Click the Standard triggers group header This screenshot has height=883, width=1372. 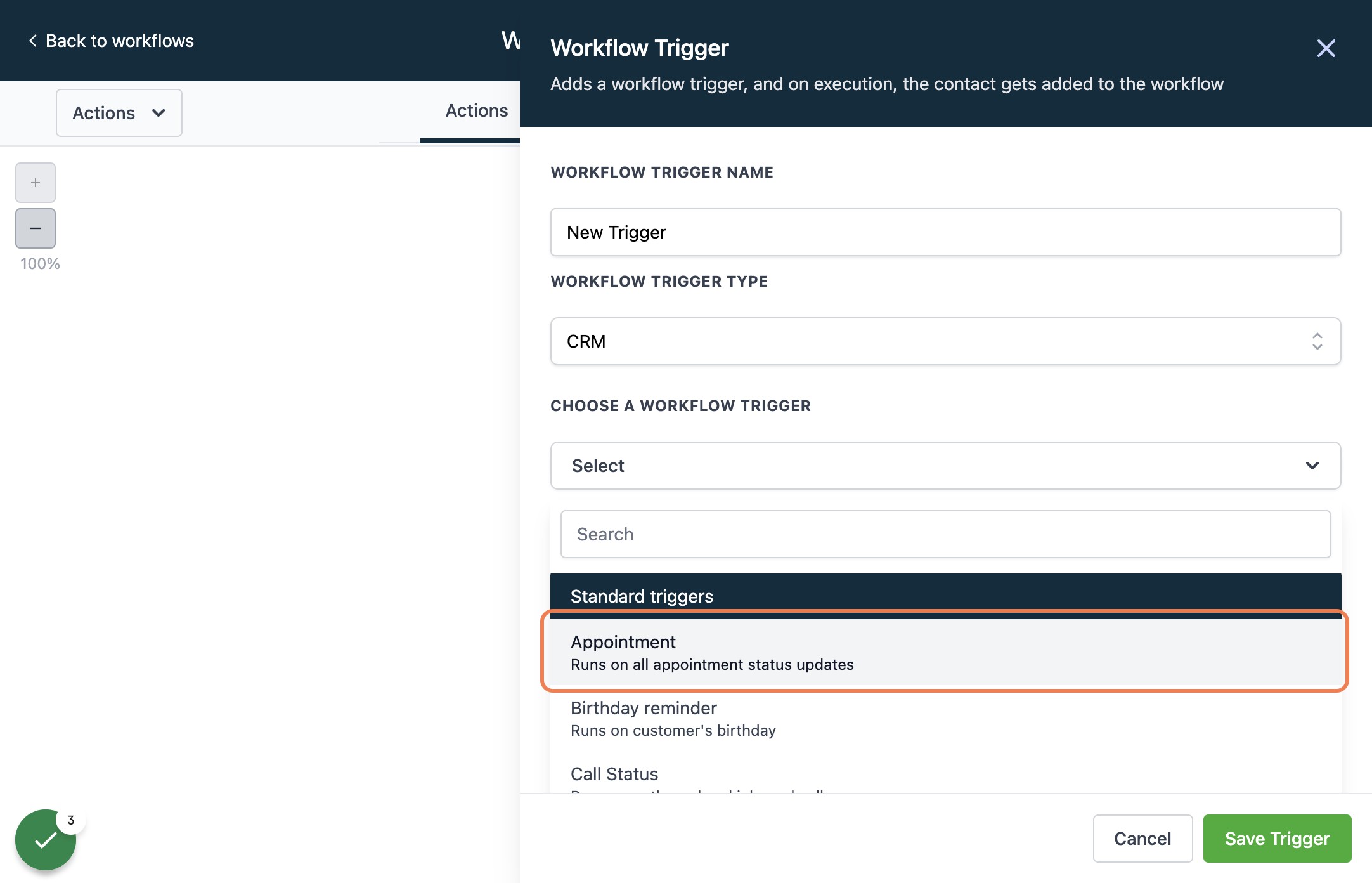pos(945,595)
